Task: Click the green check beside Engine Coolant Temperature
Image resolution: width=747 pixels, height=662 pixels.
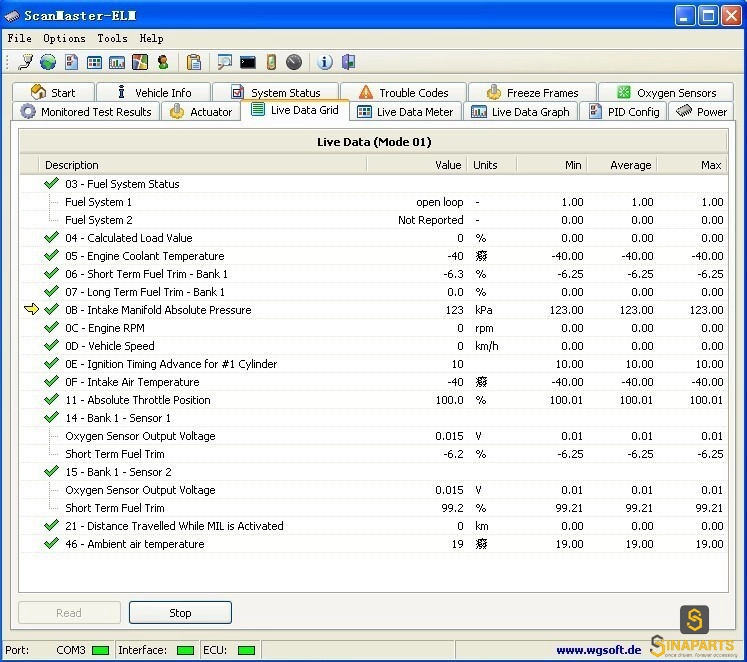Action: [x=51, y=256]
